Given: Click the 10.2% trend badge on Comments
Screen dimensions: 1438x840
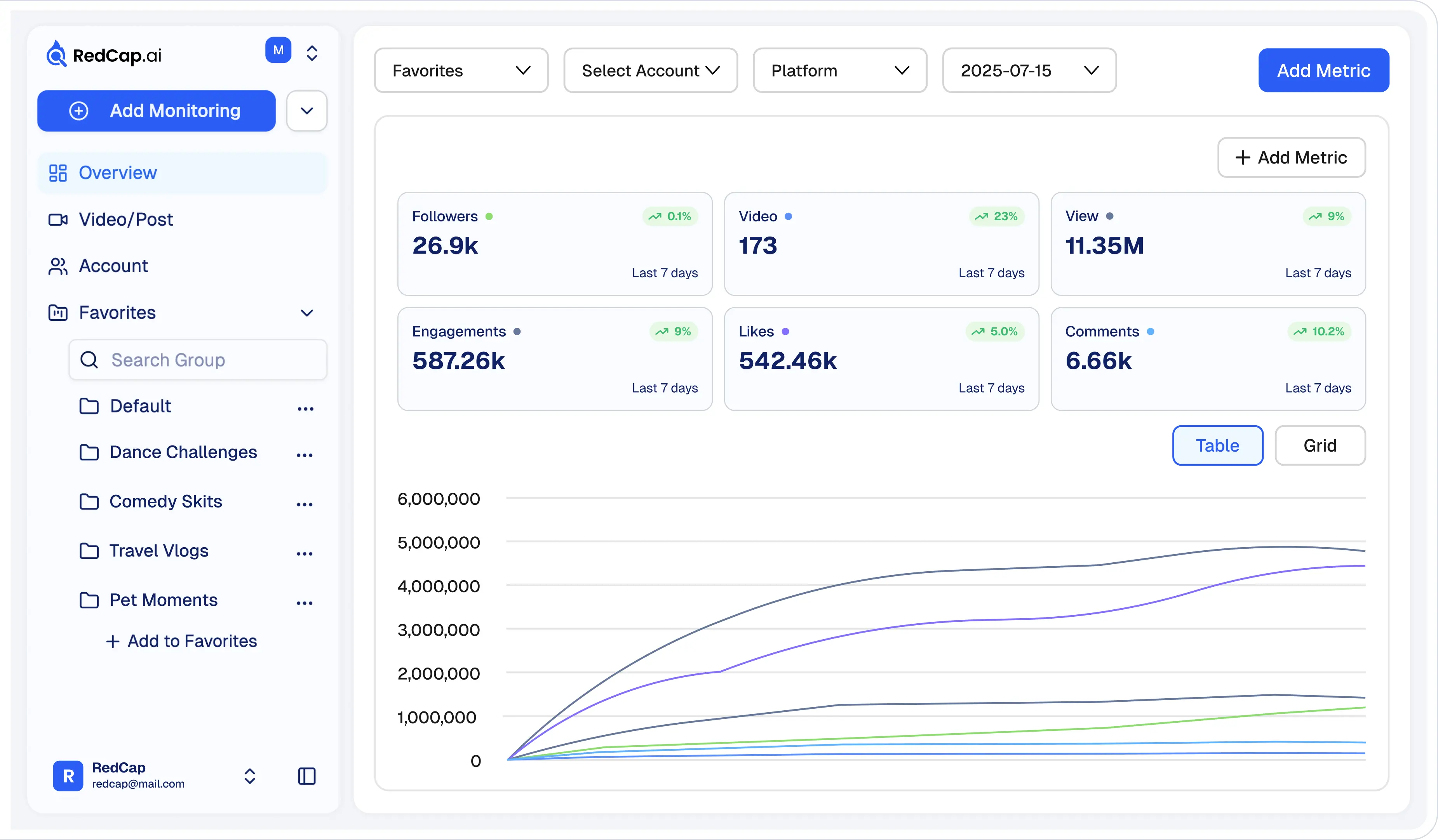Looking at the screenshot, I should coord(1319,332).
